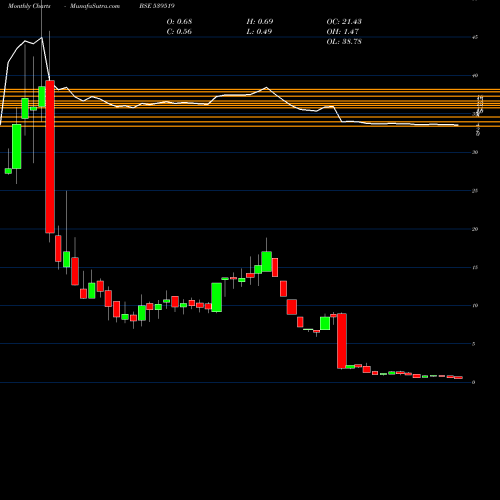Click the large red candle falling from 9 to 2
This screenshot has height=500, width=500.
tap(342, 341)
